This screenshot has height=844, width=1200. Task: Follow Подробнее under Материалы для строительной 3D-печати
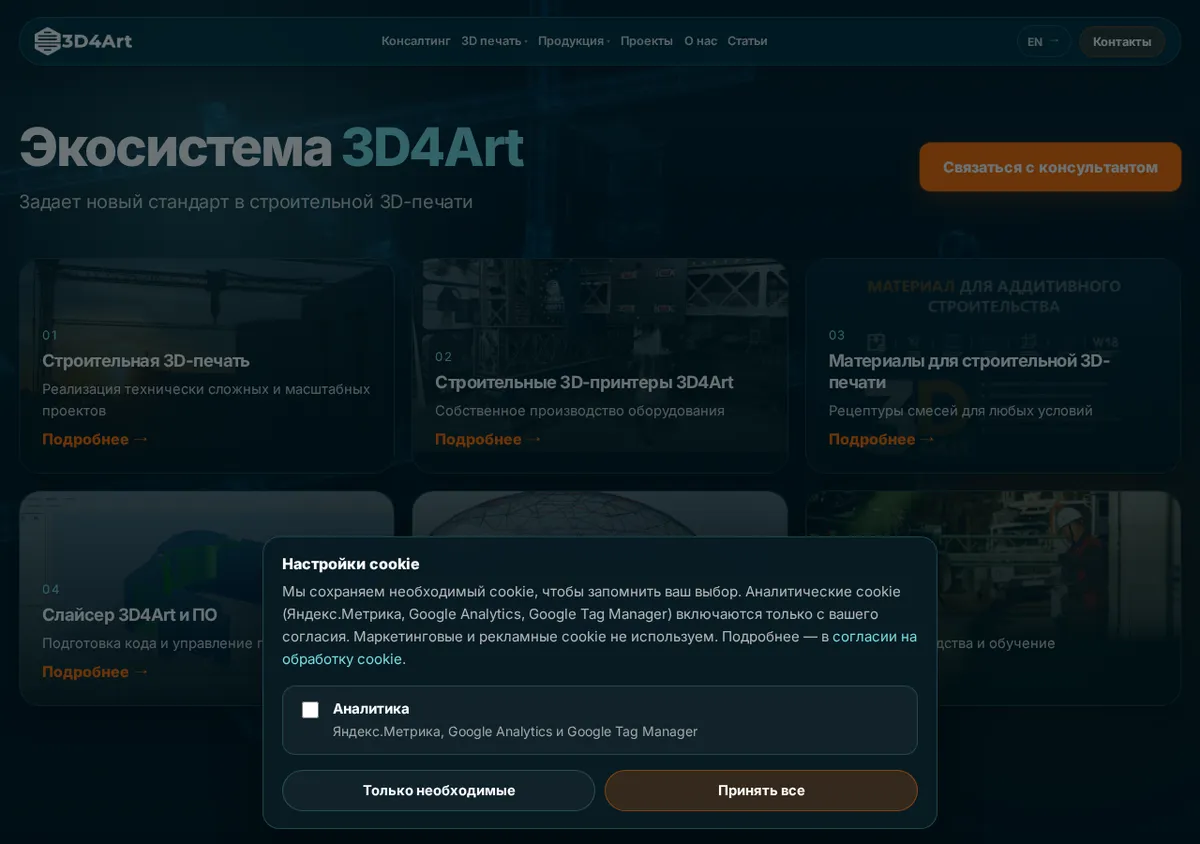[882, 439]
